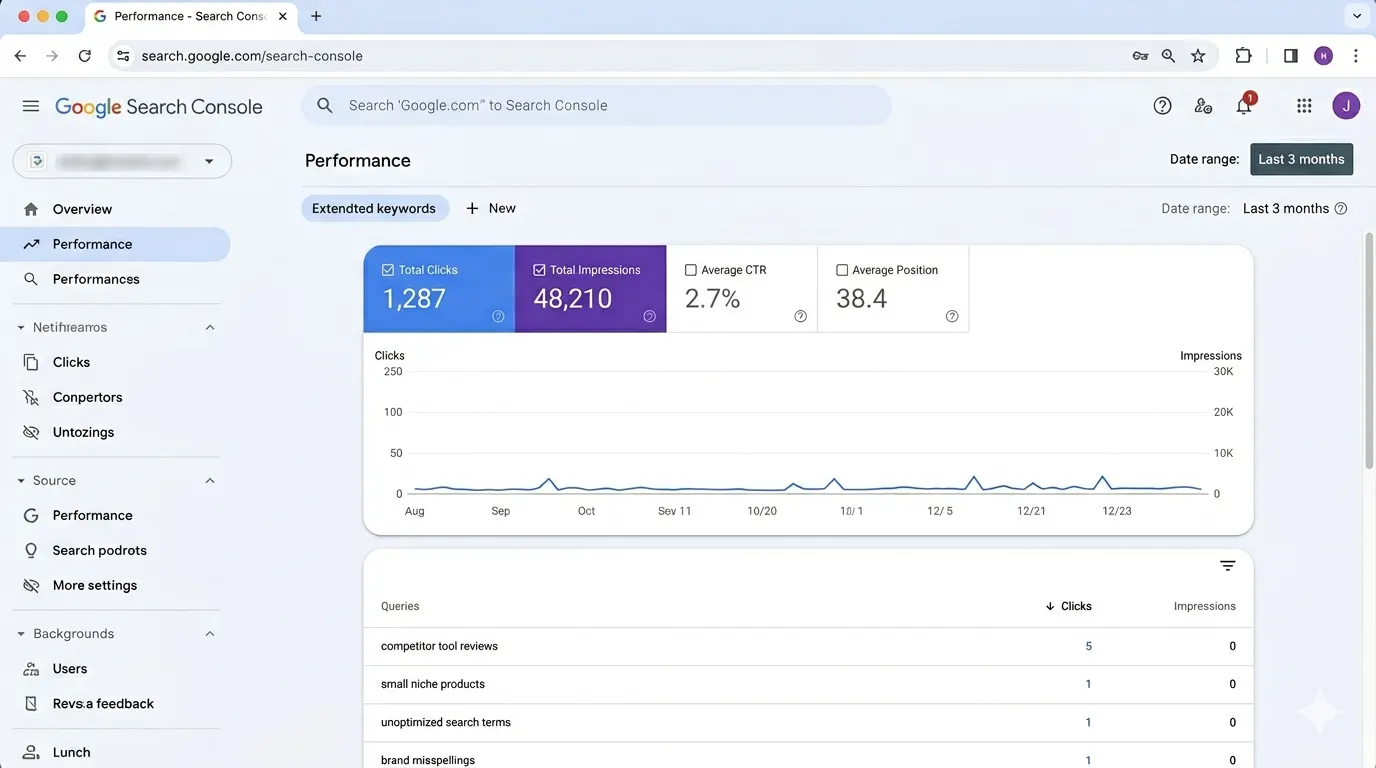The image size is (1376, 768).
Task: Open the browser extensions puzzle icon
Action: pyautogui.click(x=1243, y=56)
